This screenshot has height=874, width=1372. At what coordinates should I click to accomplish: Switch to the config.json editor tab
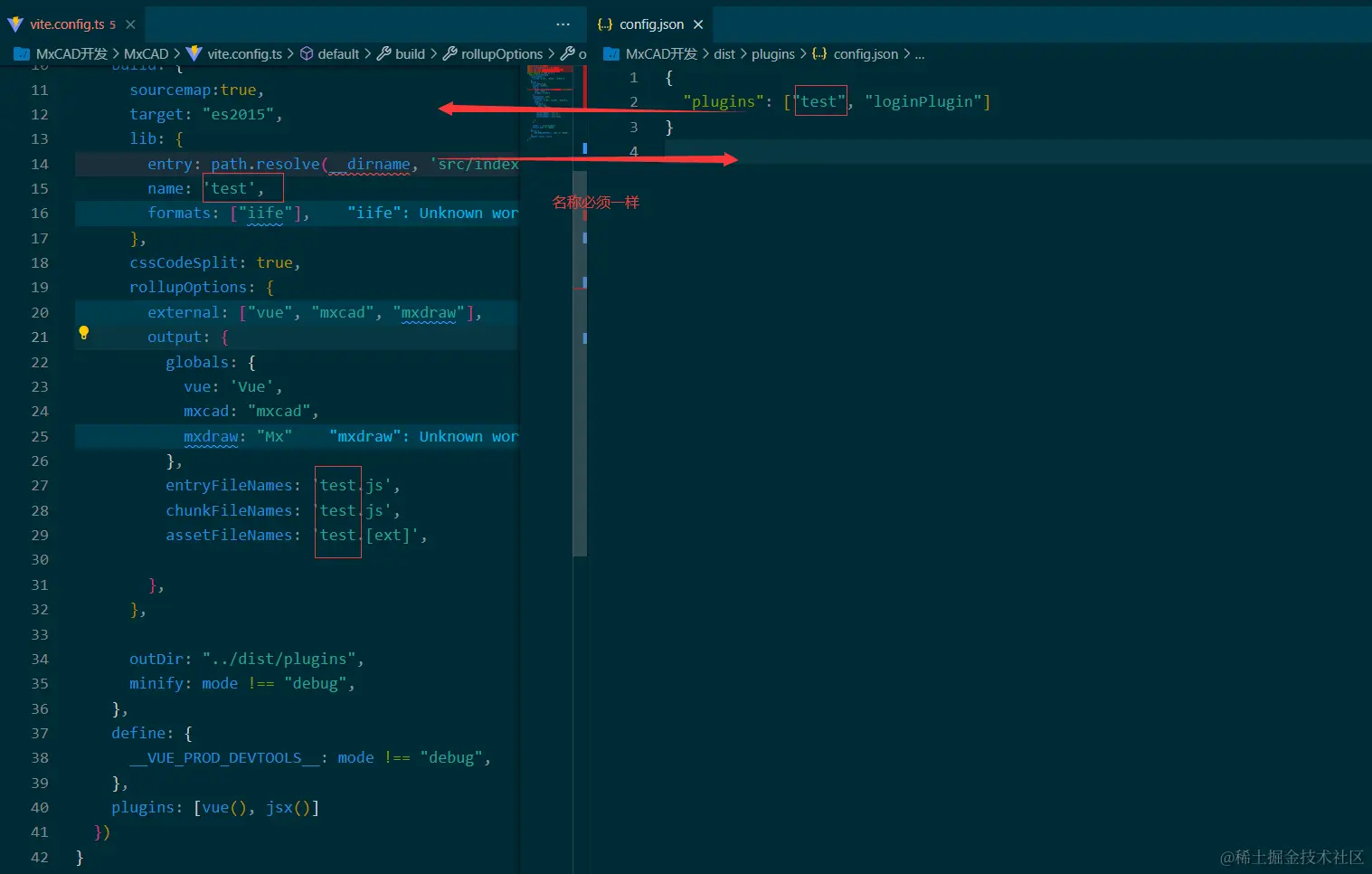651,24
